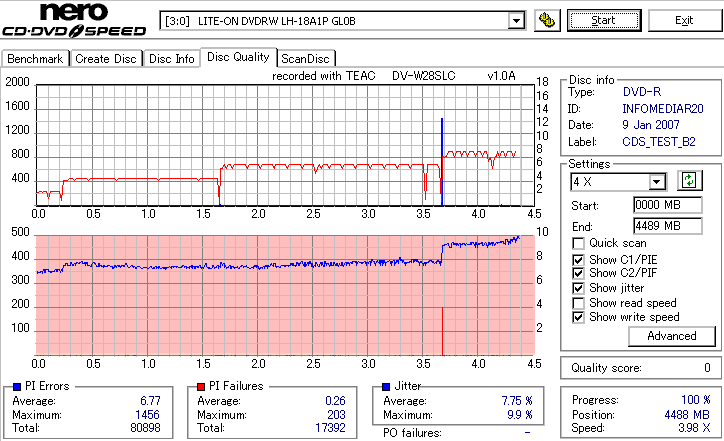
Task: Click the disc label CDS_TEST_B2
Action: pyautogui.click(x=659, y=142)
